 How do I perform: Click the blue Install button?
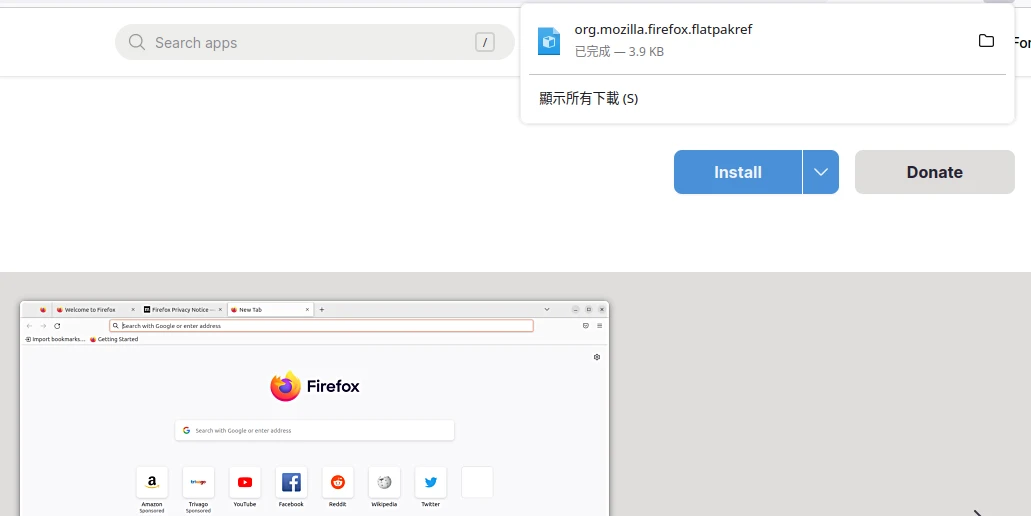pyautogui.click(x=738, y=172)
